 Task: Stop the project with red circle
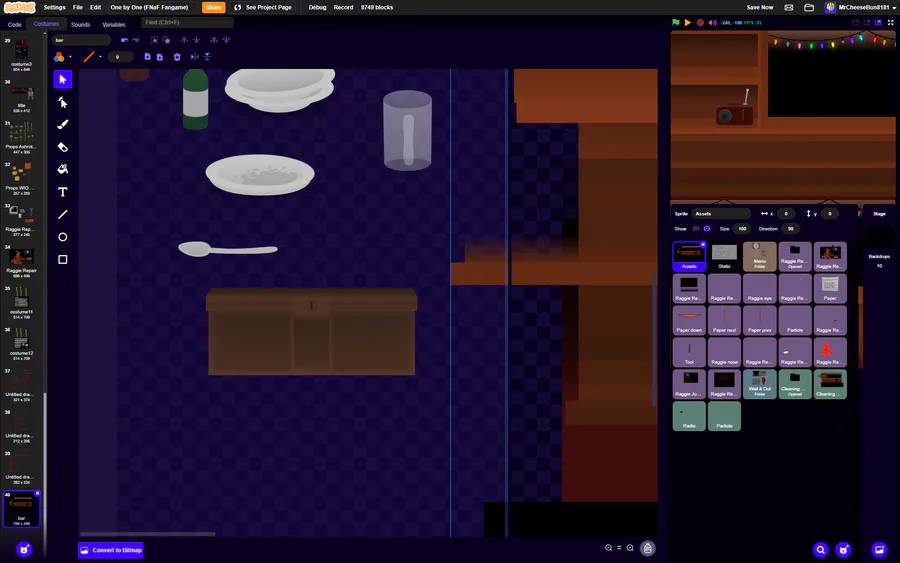tap(700, 22)
